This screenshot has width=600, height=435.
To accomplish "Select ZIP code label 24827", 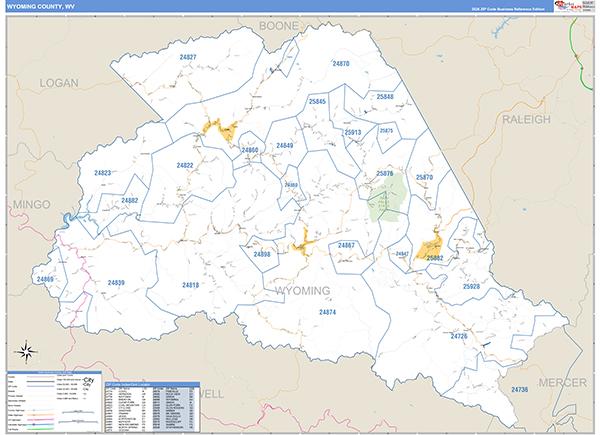I will [x=188, y=57].
